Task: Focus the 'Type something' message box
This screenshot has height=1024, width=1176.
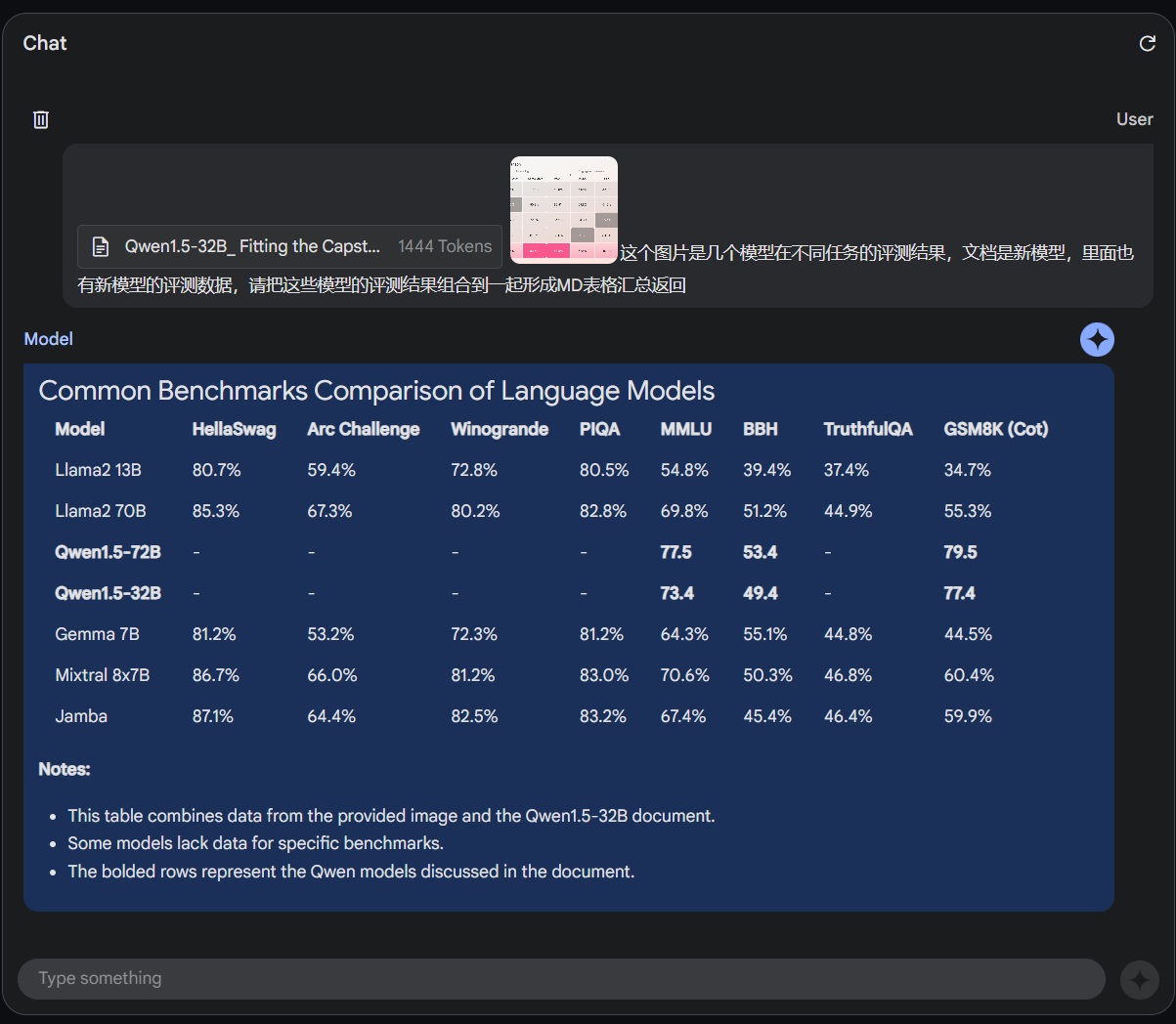Action: pyautogui.click(x=561, y=978)
